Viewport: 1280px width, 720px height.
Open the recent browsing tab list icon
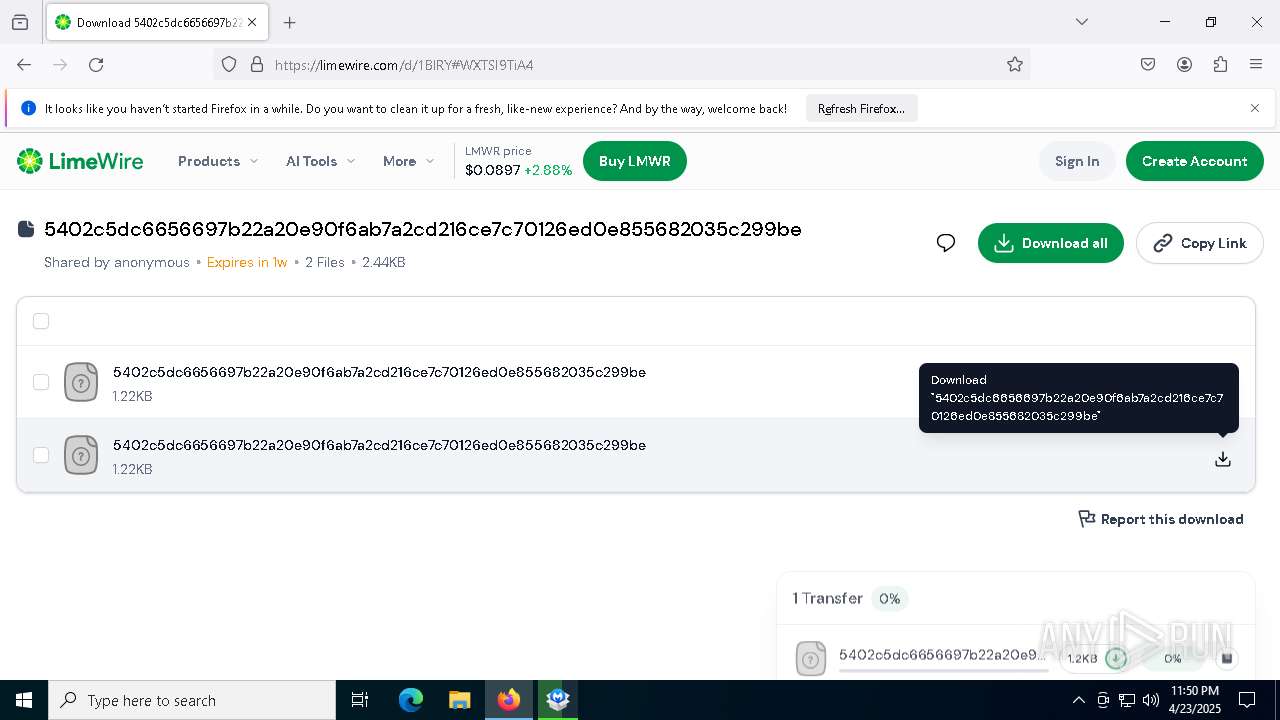[x=20, y=22]
